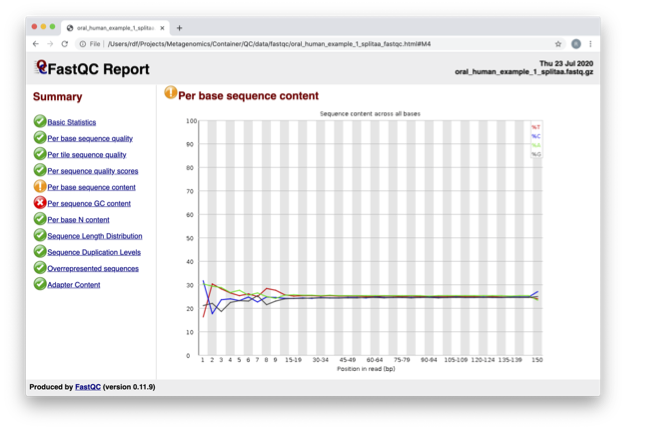The width and height of the screenshot is (650, 430).
Task: Click the red fail icon beside Per sequence GC content
Action: point(40,203)
